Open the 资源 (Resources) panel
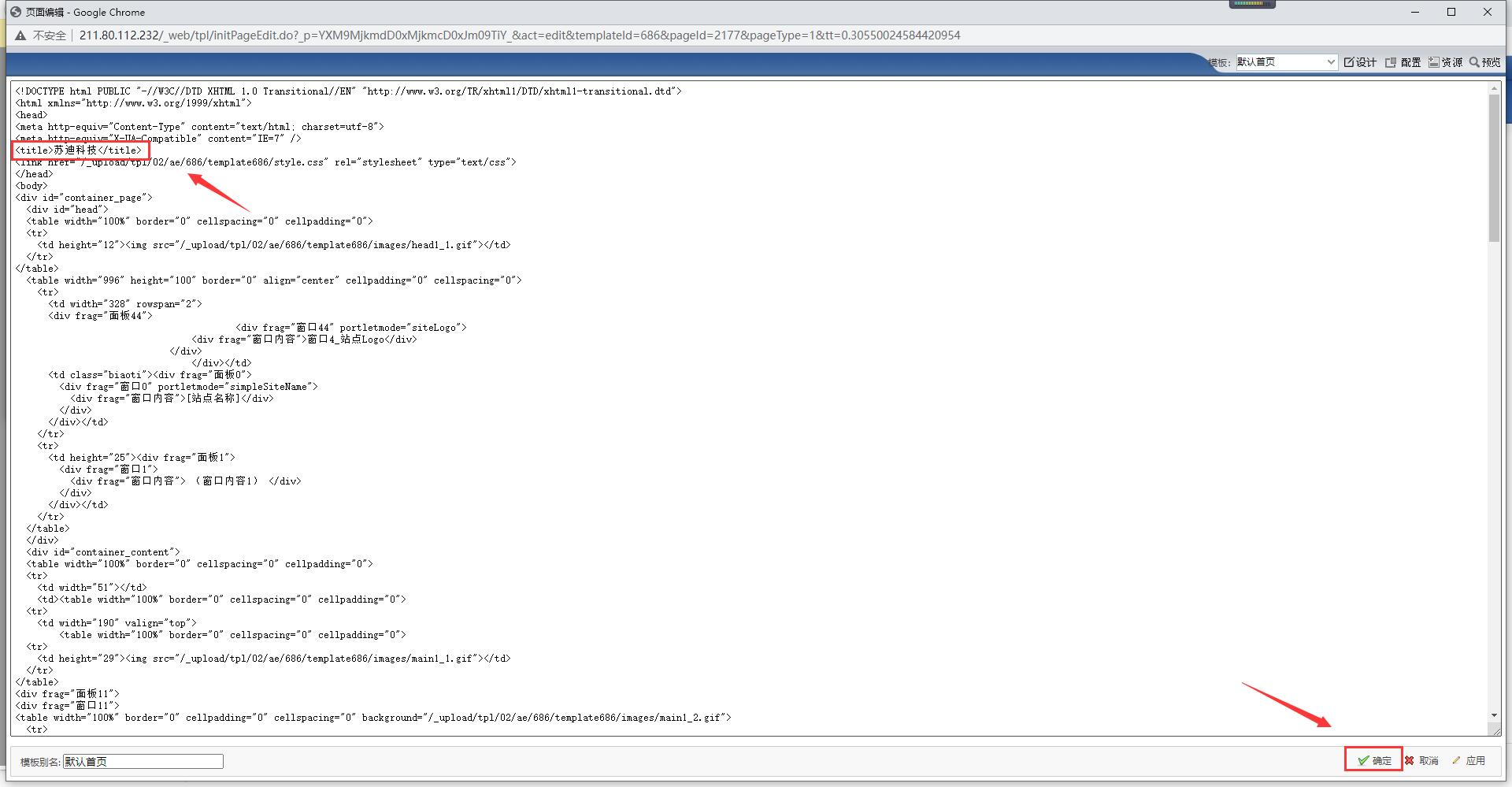 point(1446,62)
